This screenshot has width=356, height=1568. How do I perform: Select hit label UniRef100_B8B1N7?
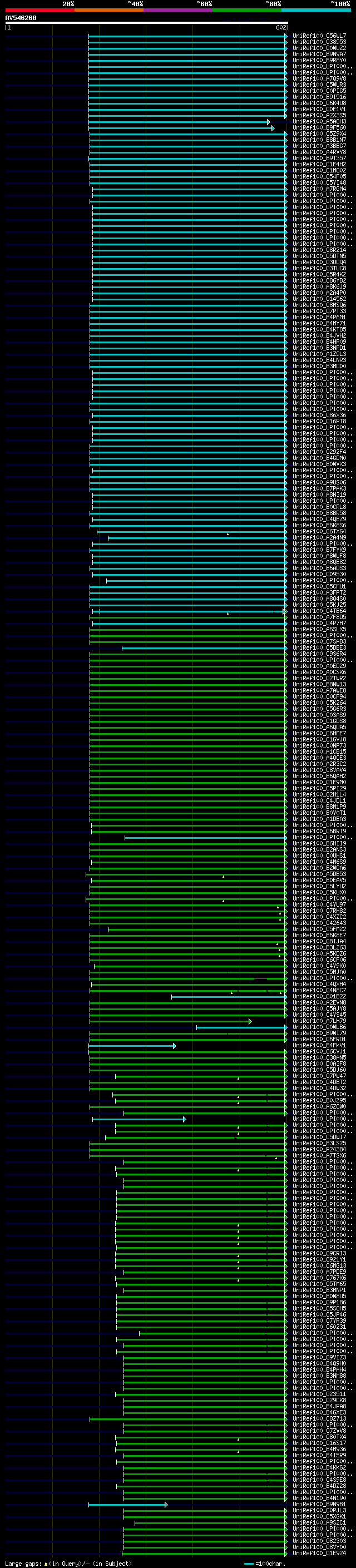click(319, 140)
